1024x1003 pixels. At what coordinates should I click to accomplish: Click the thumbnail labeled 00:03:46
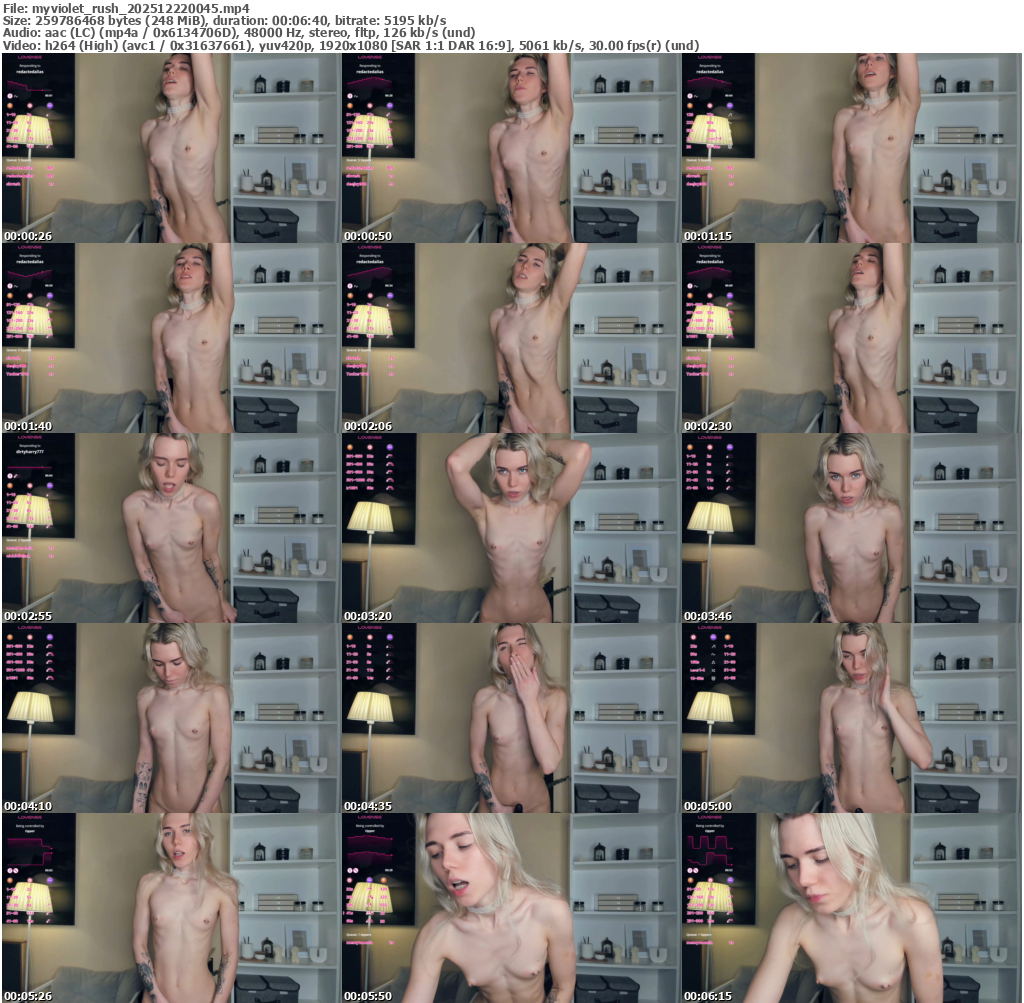point(850,528)
